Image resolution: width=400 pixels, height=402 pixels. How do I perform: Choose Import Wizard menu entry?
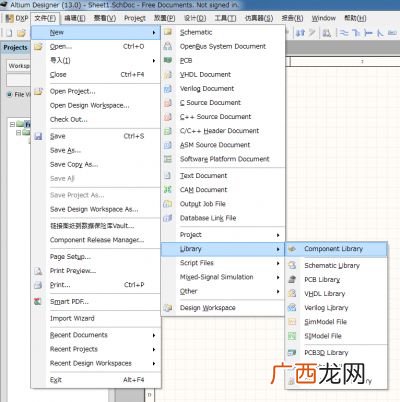(x=96, y=318)
